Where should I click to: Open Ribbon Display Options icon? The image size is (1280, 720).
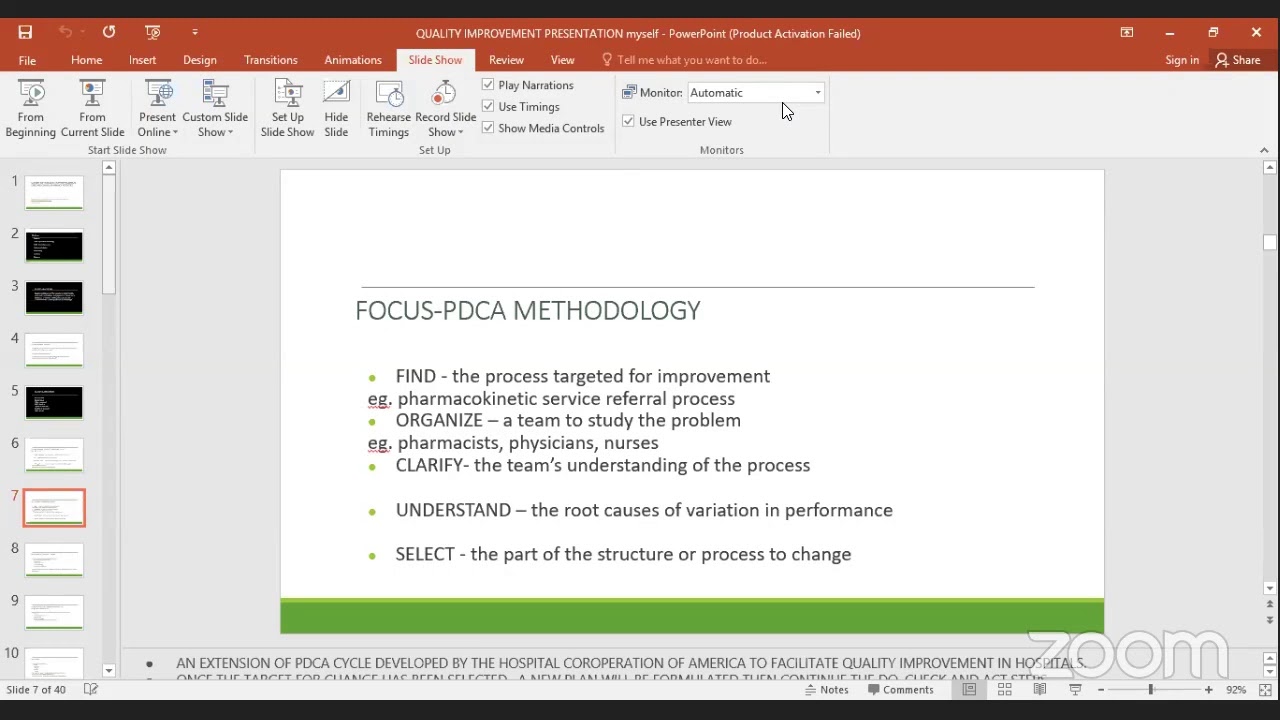[1127, 33]
